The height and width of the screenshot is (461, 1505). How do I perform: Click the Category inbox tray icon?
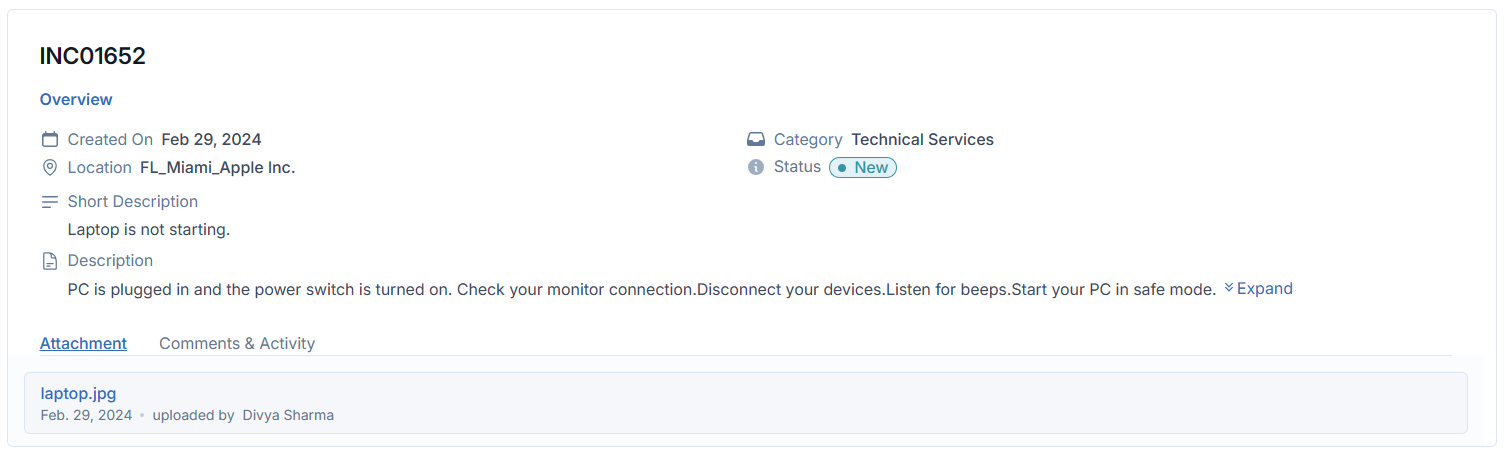click(x=756, y=139)
